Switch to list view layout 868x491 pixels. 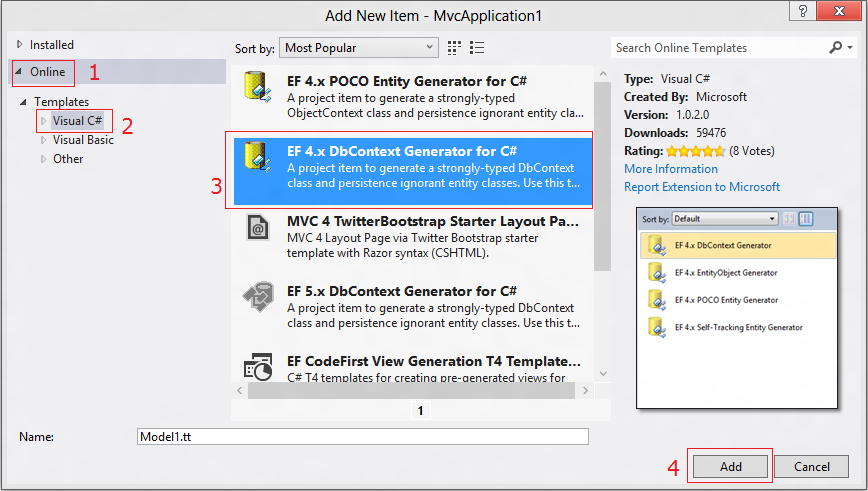(x=477, y=47)
